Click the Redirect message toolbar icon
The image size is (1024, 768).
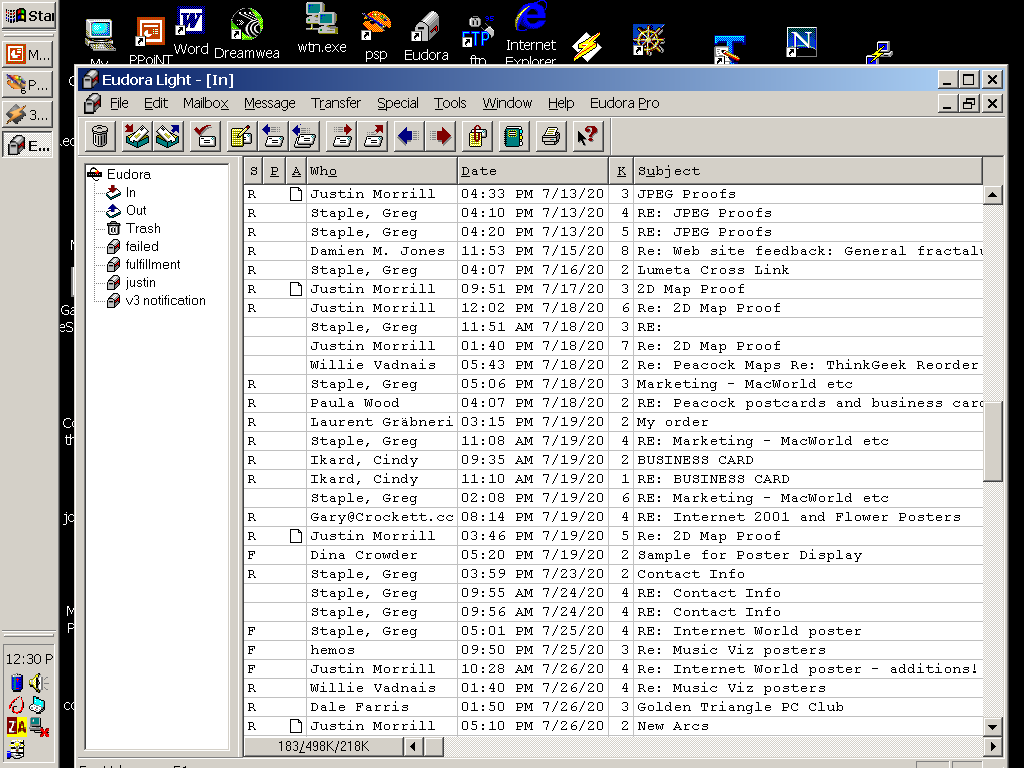point(373,136)
